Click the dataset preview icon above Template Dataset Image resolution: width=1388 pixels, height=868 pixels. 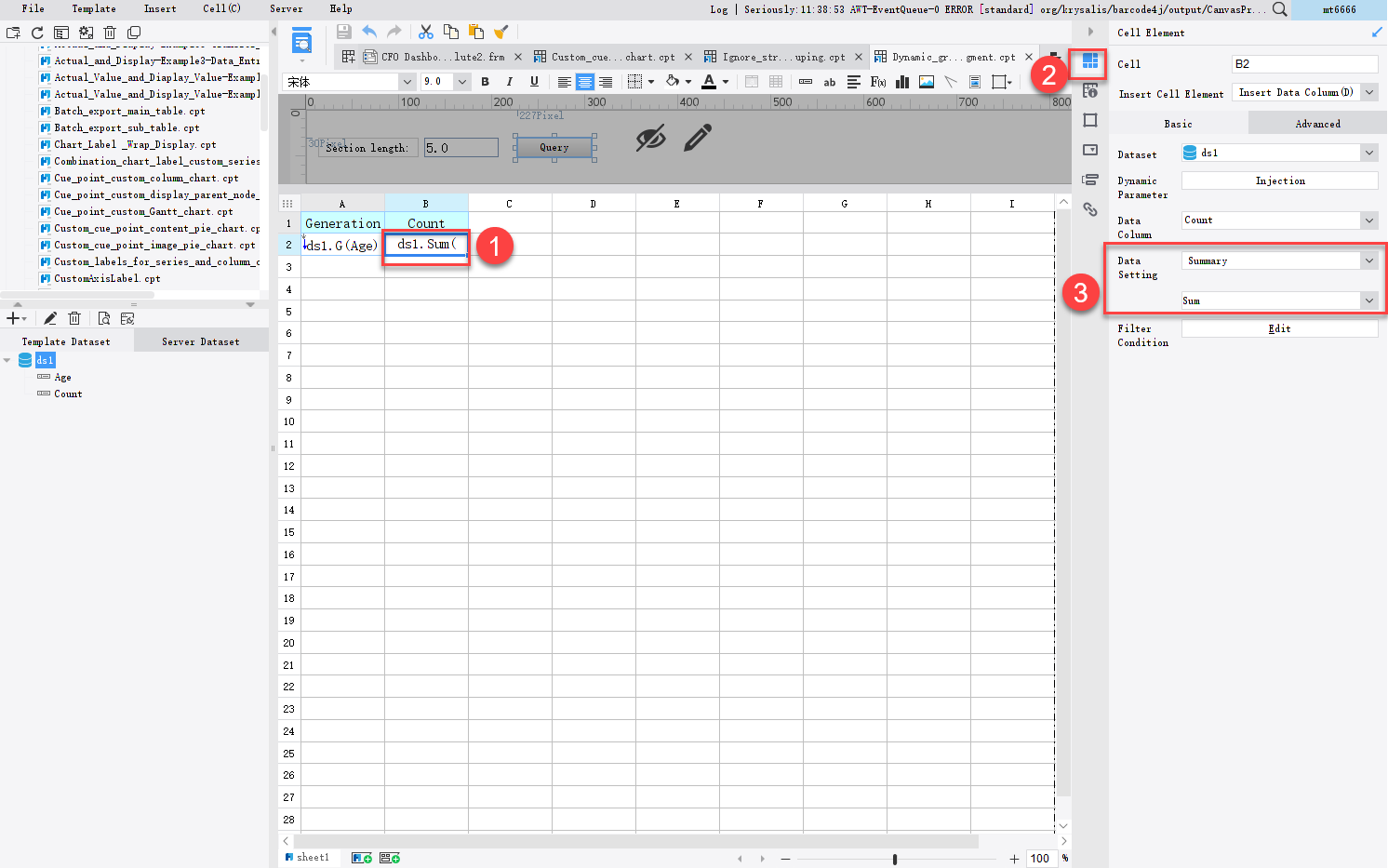(x=104, y=317)
